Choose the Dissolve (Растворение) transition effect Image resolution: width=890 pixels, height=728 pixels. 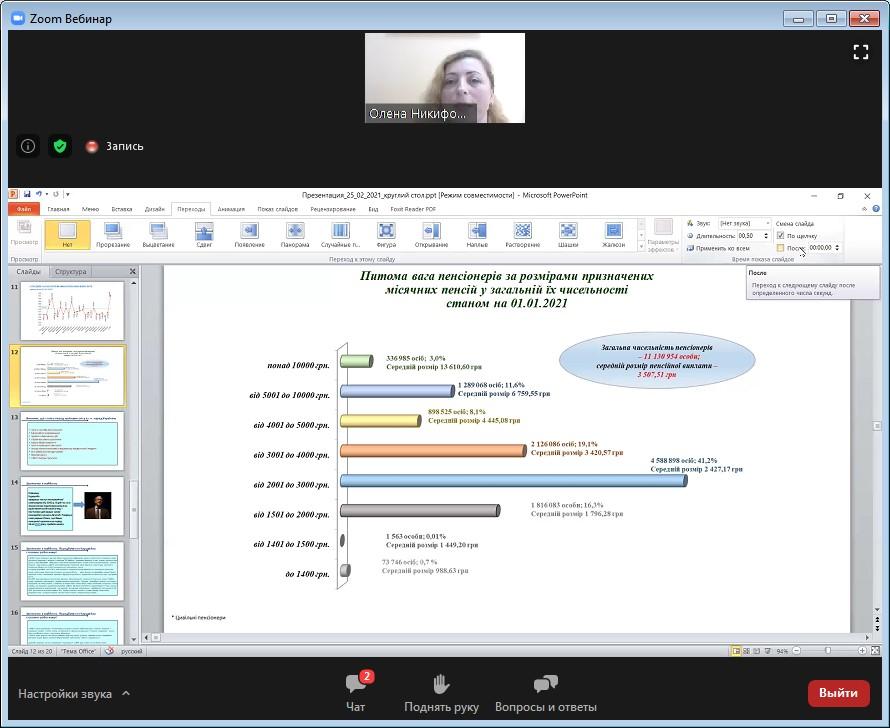[x=522, y=234]
